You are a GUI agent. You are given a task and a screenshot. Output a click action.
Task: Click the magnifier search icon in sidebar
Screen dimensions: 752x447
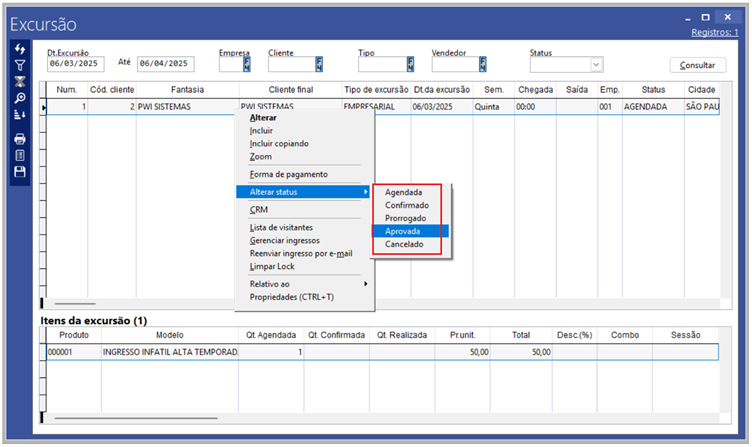(x=19, y=98)
